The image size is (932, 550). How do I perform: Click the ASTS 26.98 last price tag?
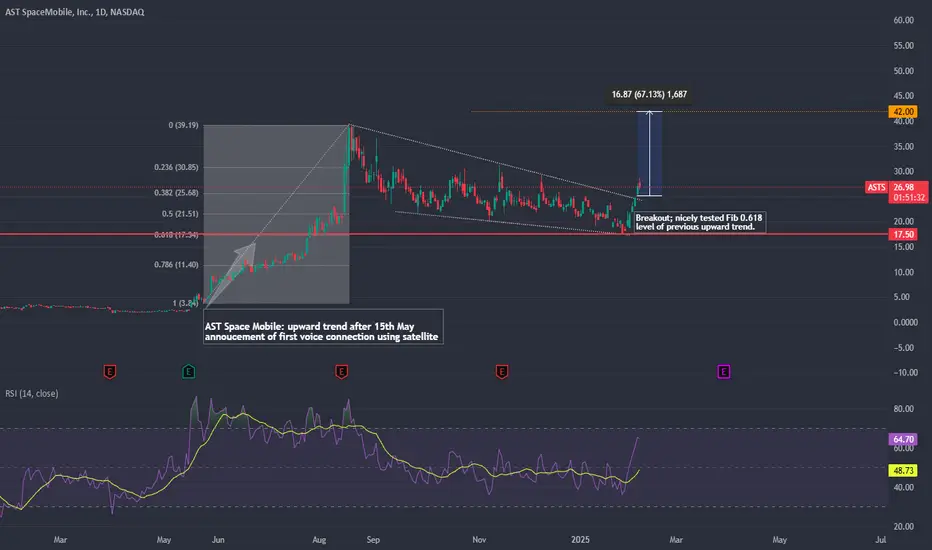coord(896,187)
